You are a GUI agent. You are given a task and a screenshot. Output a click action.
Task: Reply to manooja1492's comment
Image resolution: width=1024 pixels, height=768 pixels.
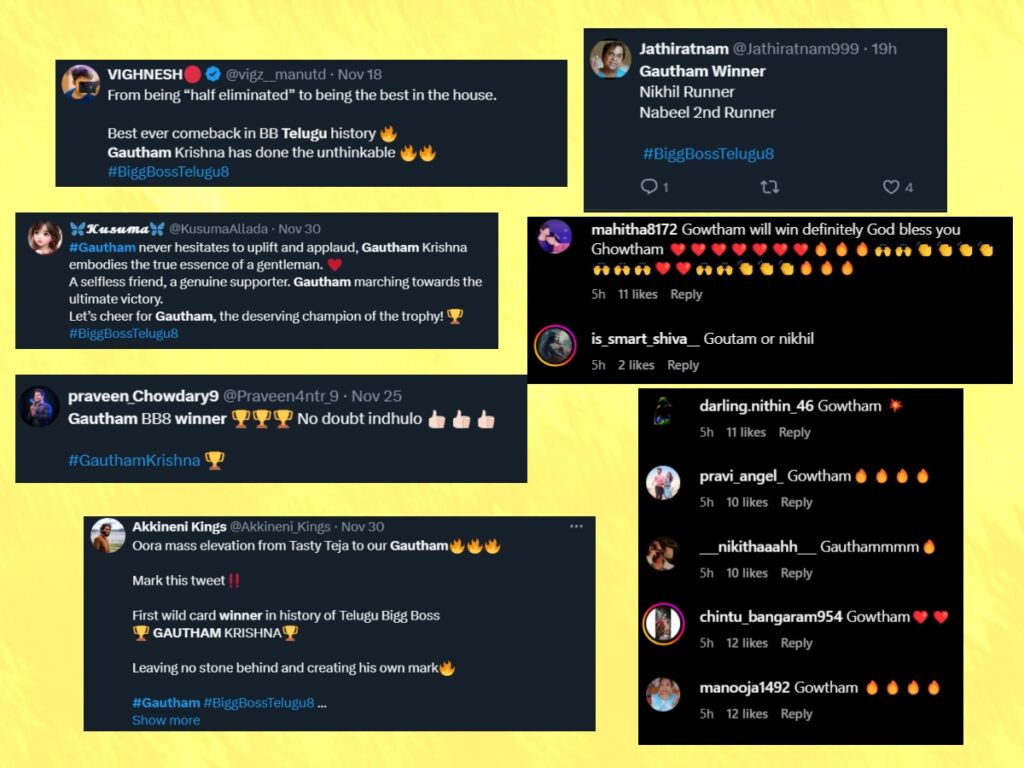(x=796, y=714)
